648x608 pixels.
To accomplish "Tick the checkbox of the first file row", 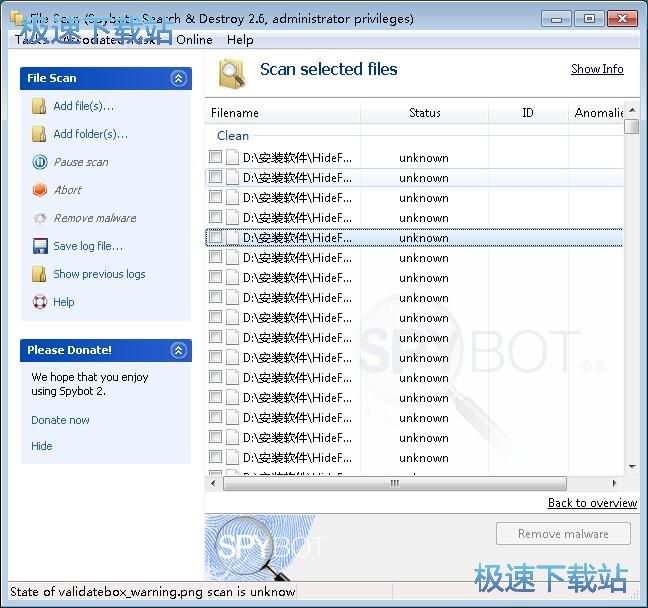I will tap(215, 157).
